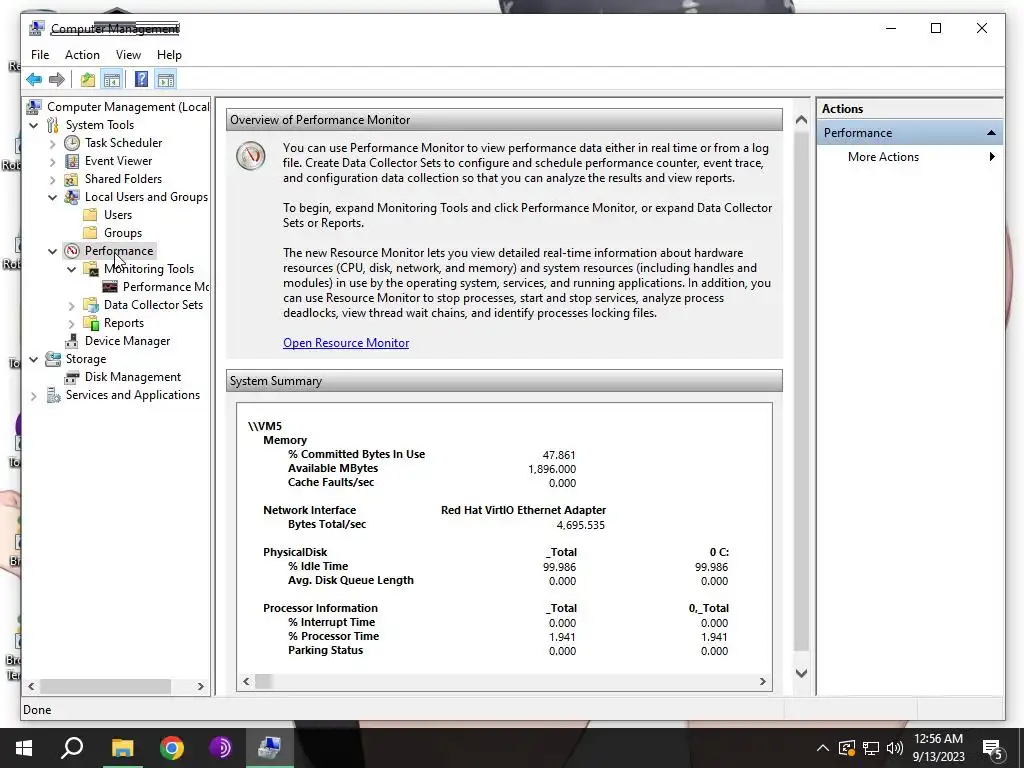Click the Computer Management root icon

click(34, 106)
